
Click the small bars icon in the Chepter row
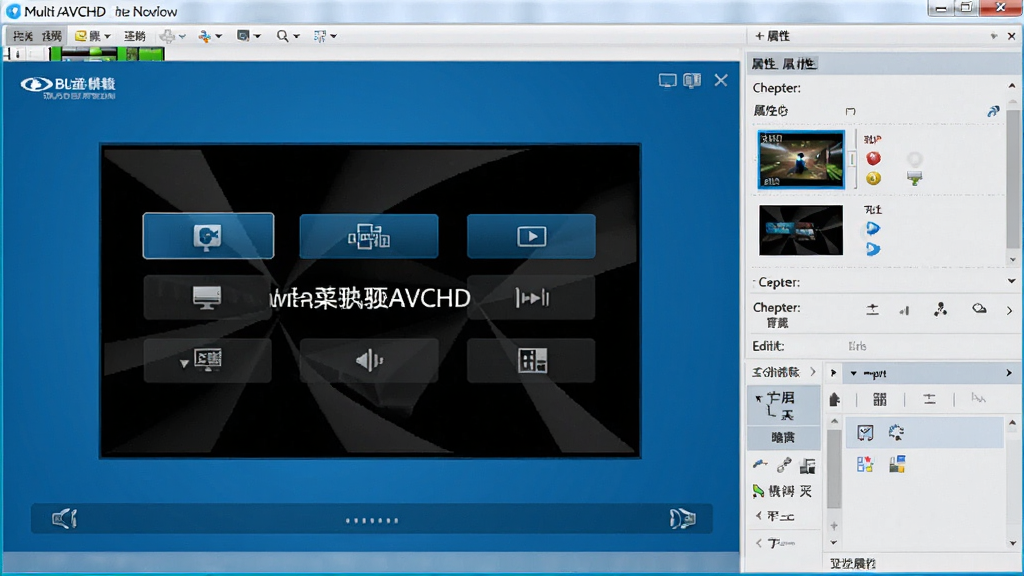(904, 311)
